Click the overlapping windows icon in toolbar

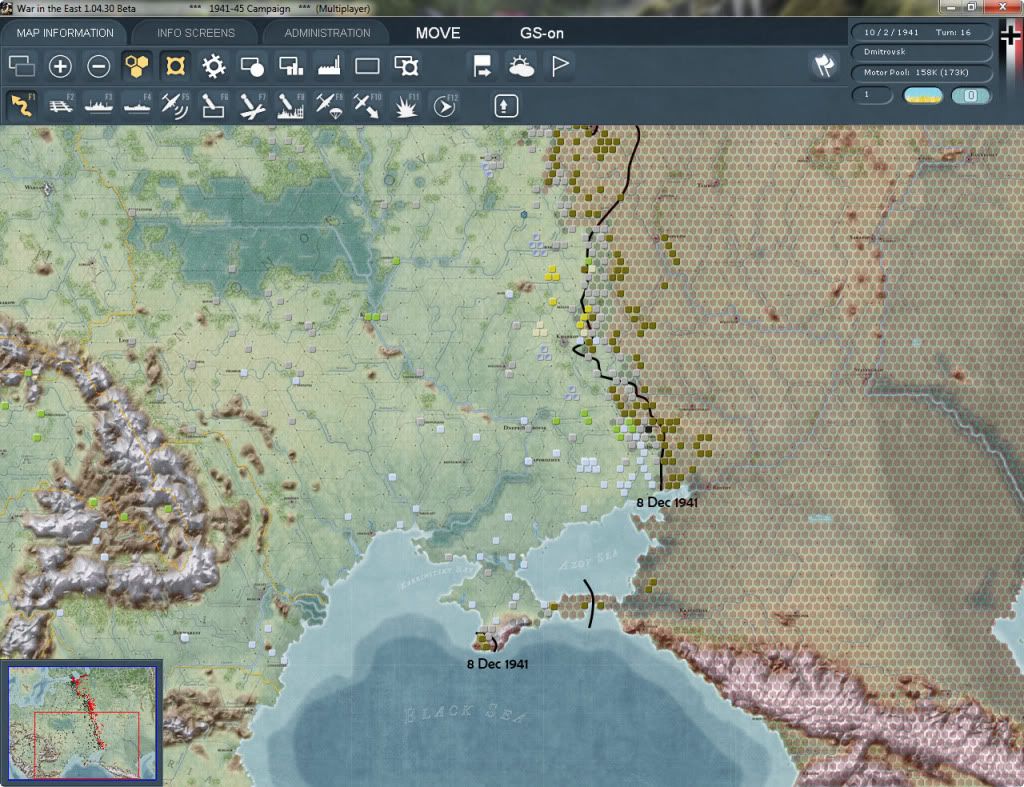(x=22, y=66)
